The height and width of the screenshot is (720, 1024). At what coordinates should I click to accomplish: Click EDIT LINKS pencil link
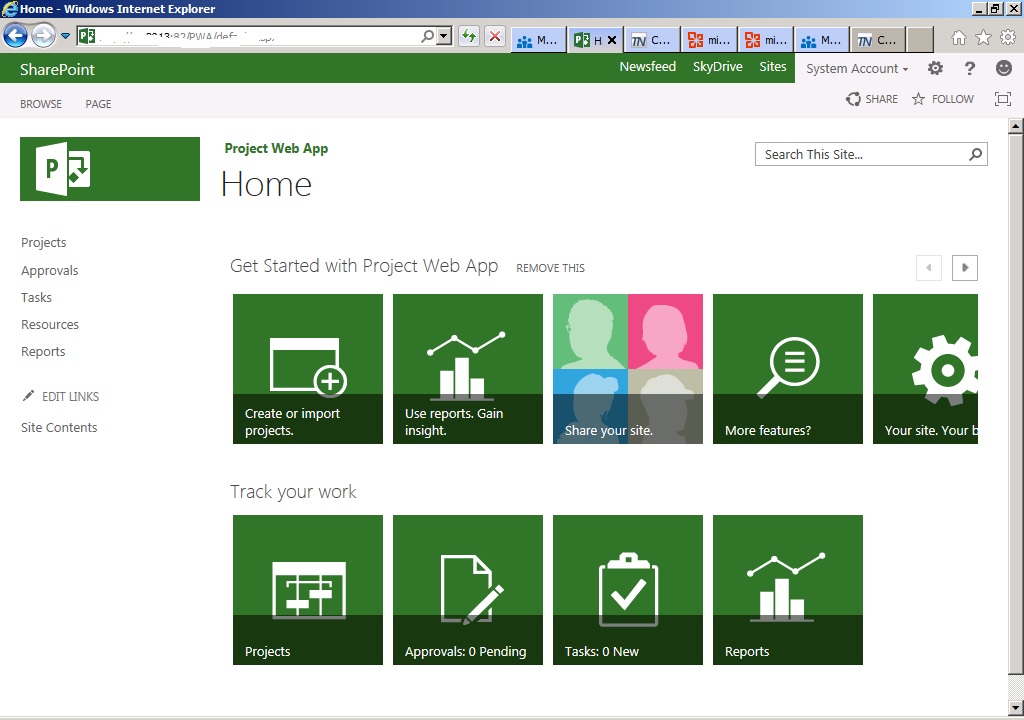point(61,397)
